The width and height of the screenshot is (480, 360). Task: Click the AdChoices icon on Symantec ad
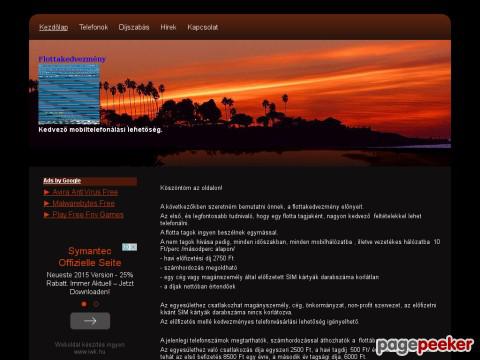pyautogui.click(x=129, y=247)
